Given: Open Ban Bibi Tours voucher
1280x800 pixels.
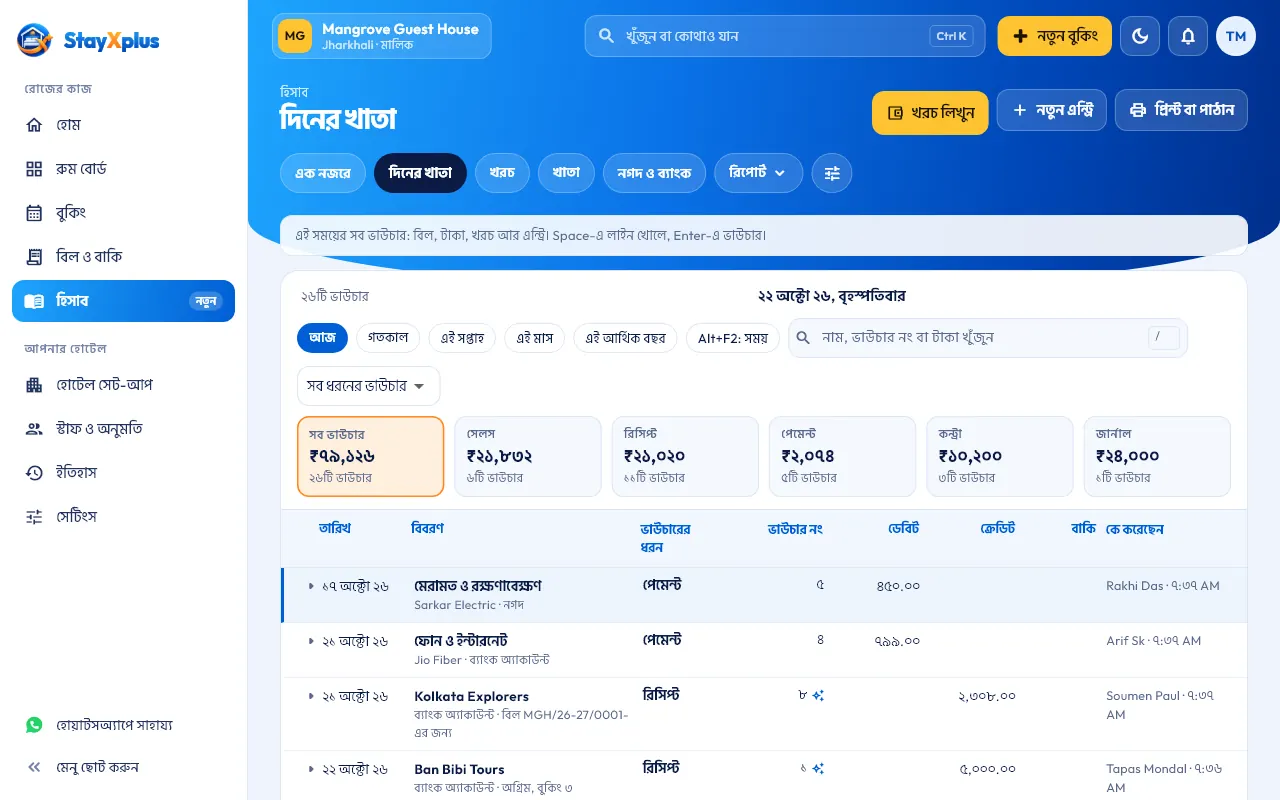Looking at the screenshot, I should [459, 769].
